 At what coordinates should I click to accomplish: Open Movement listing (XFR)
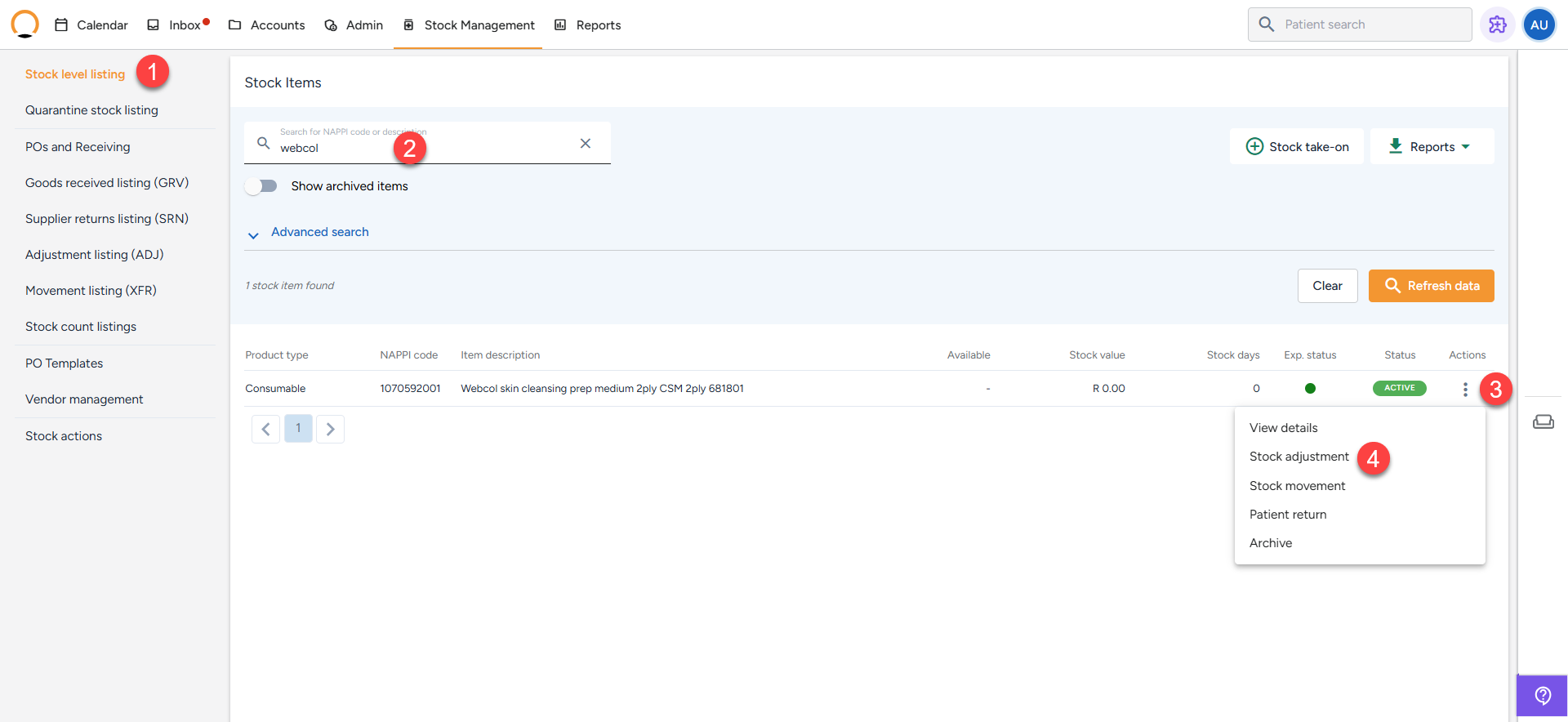click(91, 291)
